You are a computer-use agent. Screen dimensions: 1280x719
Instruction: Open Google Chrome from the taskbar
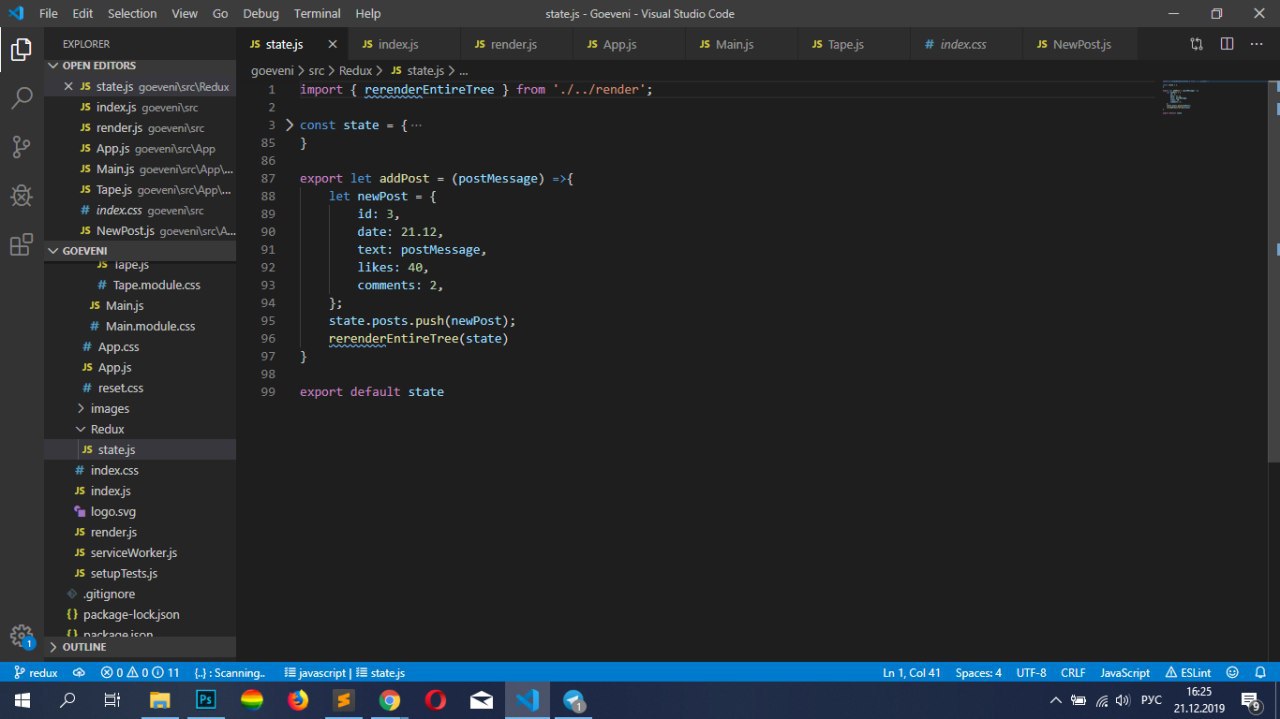[x=390, y=700]
